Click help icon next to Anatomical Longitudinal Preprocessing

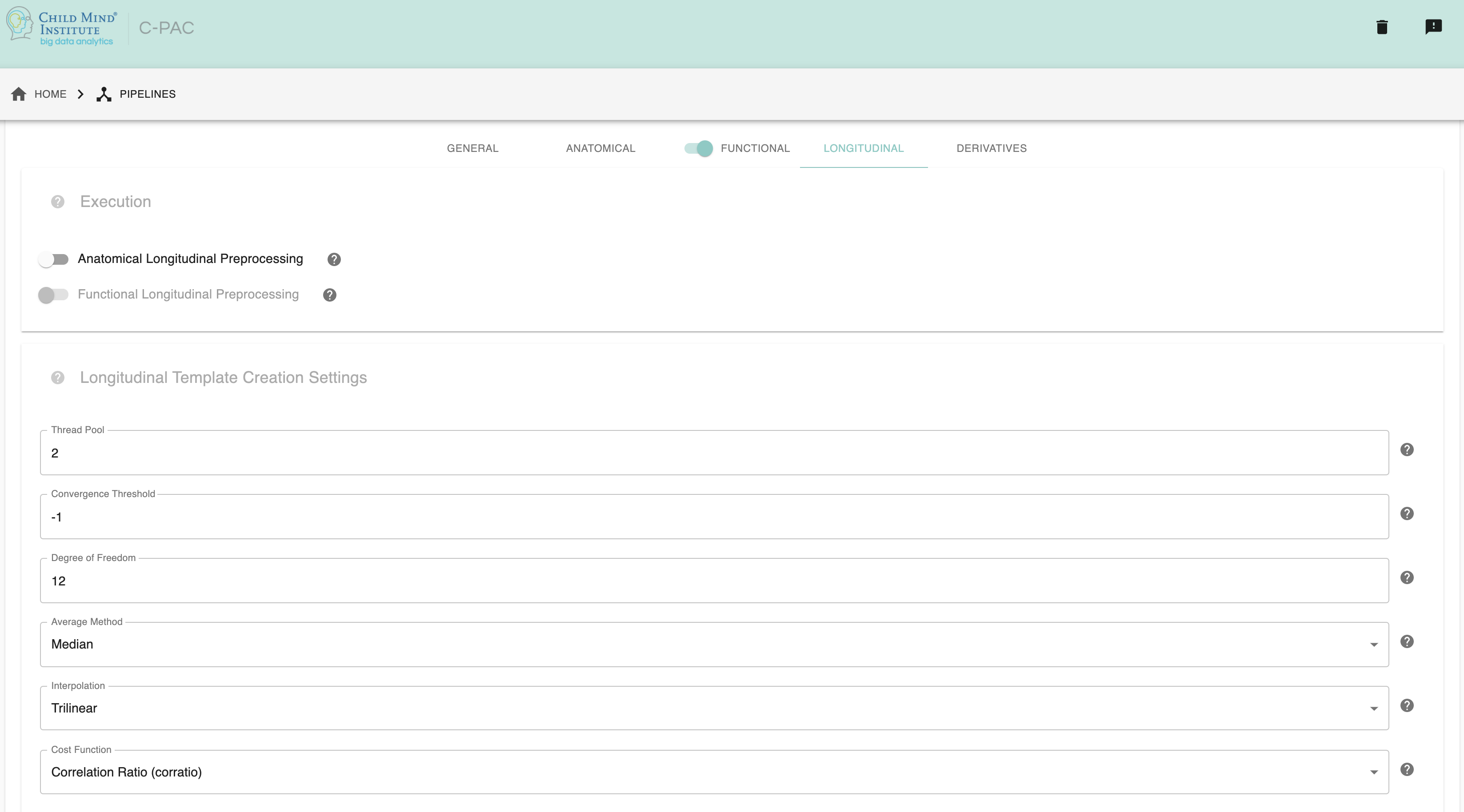click(334, 259)
